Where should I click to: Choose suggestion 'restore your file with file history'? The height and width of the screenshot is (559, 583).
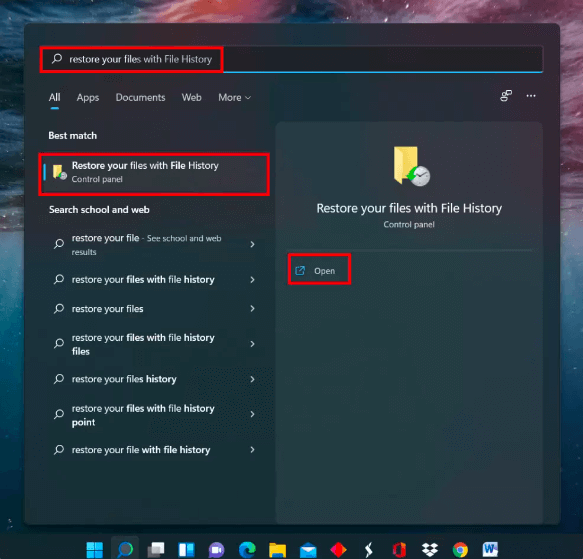[x=141, y=450]
